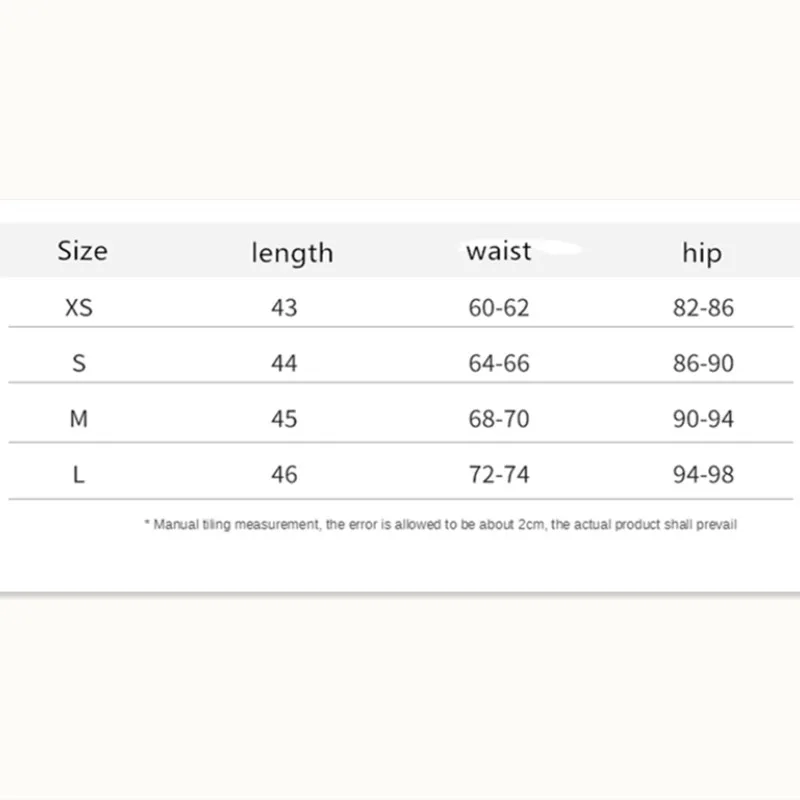
Task: Select the M size row label
Action: point(79,419)
